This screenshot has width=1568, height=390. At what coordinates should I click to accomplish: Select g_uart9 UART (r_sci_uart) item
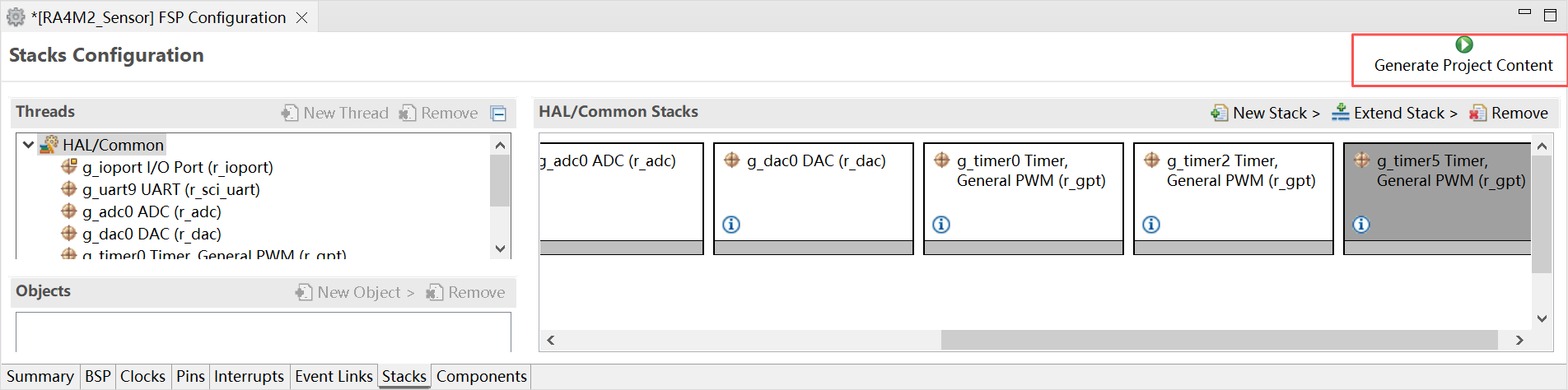(170, 189)
